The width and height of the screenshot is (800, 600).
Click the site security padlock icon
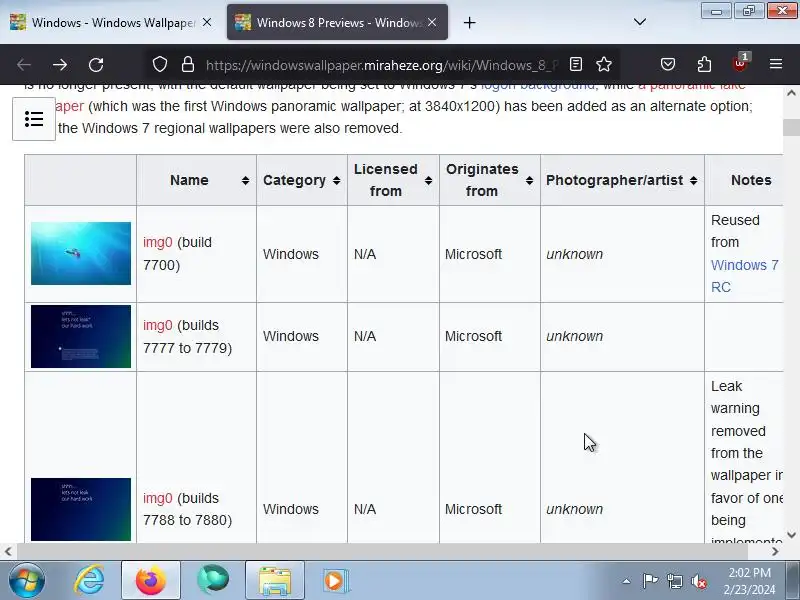(188, 64)
